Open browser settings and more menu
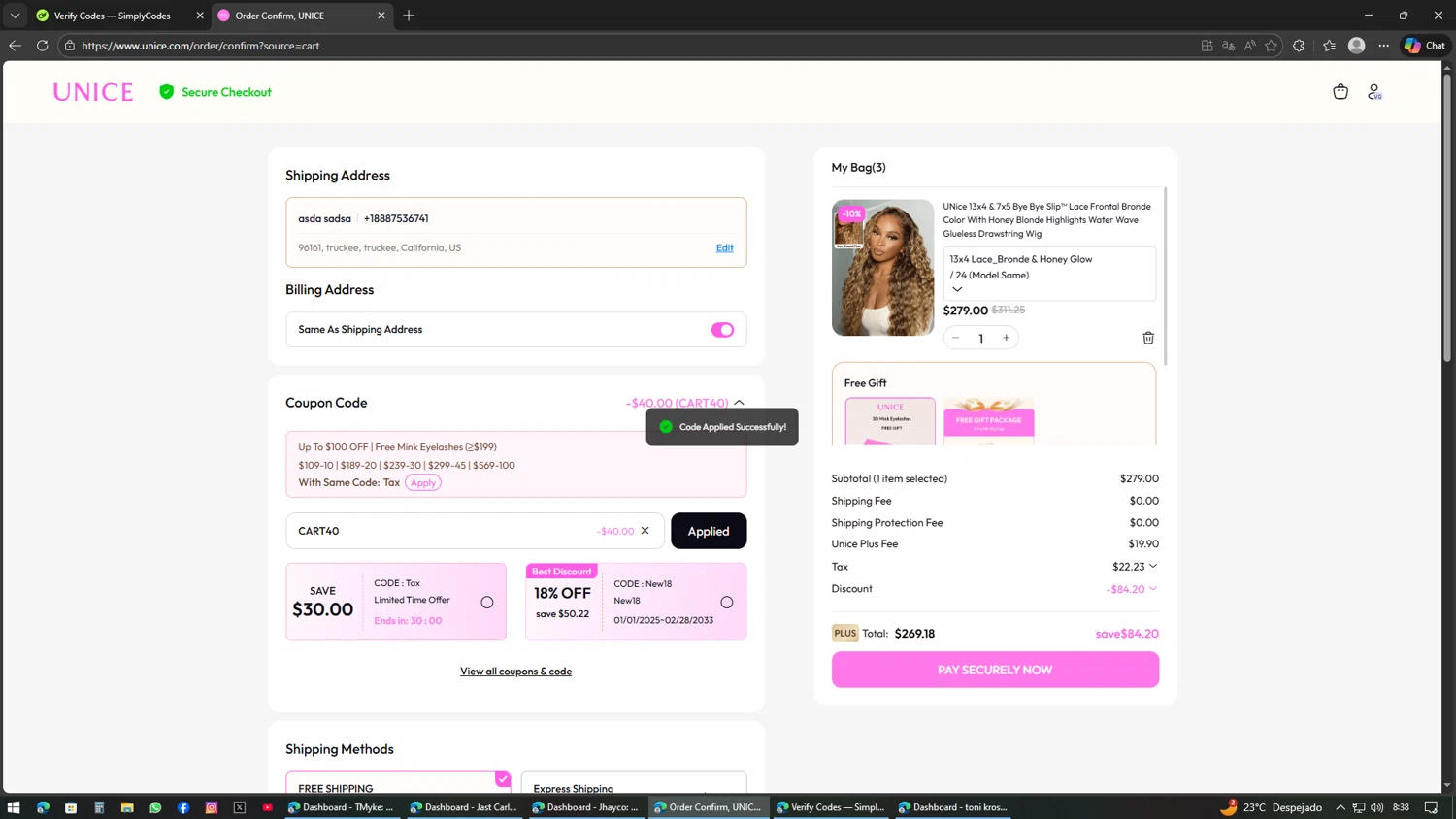The image size is (1456, 819). click(1384, 46)
